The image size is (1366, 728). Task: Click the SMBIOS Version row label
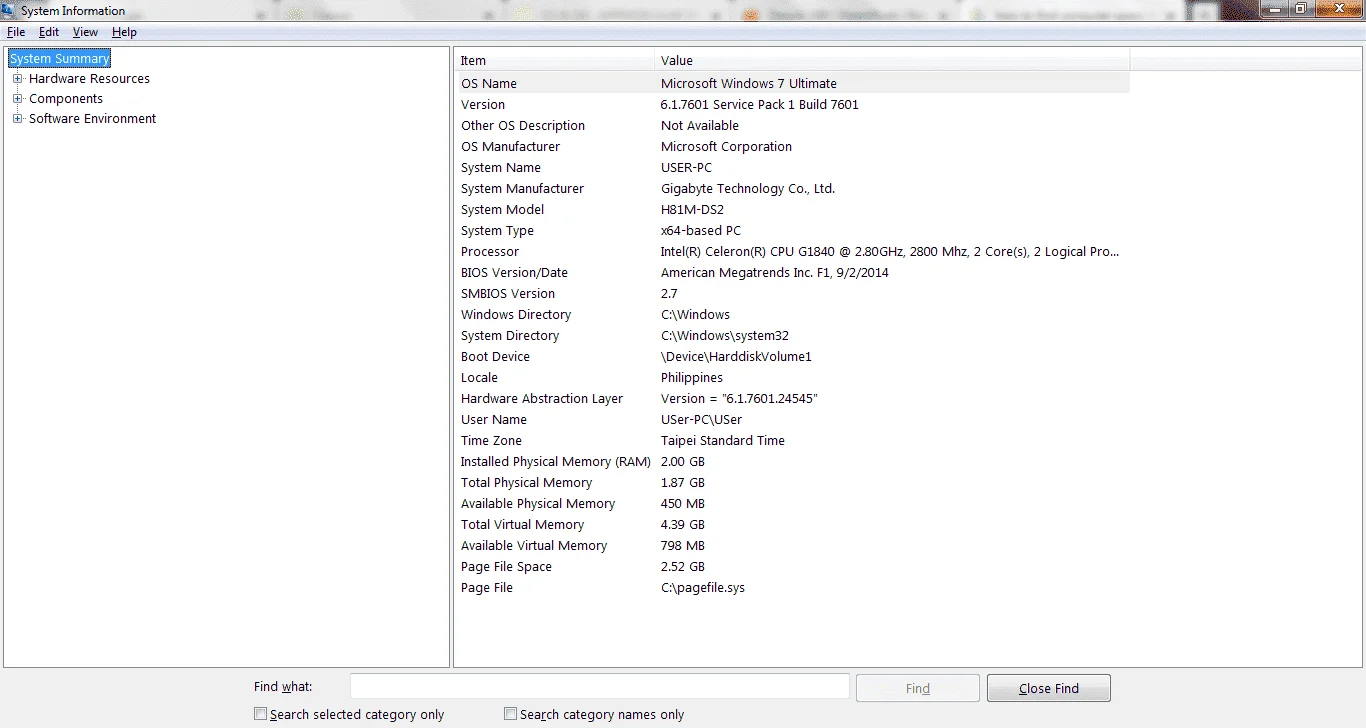pyautogui.click(x=508, y=294)
